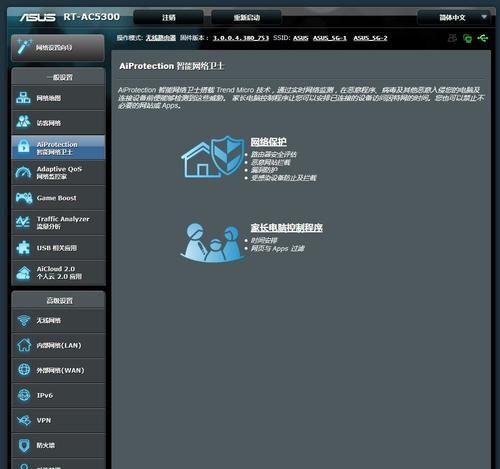The width and height of the screenshot is (500, 469).
Task: Open the 简体中文 language dropdown
Action: (x=454, y=17)
